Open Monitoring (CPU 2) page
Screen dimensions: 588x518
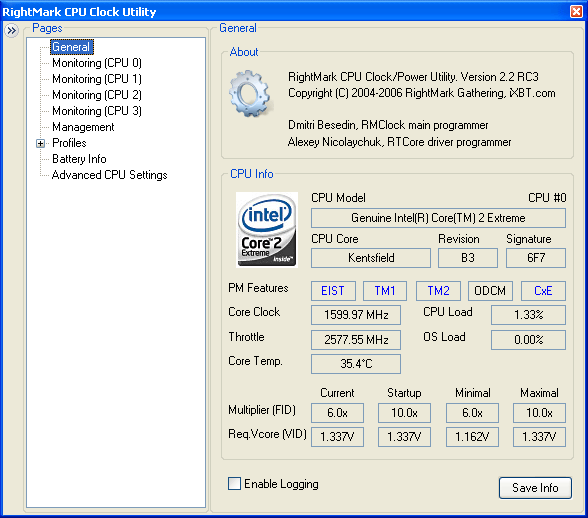click(x=97, y=95)
